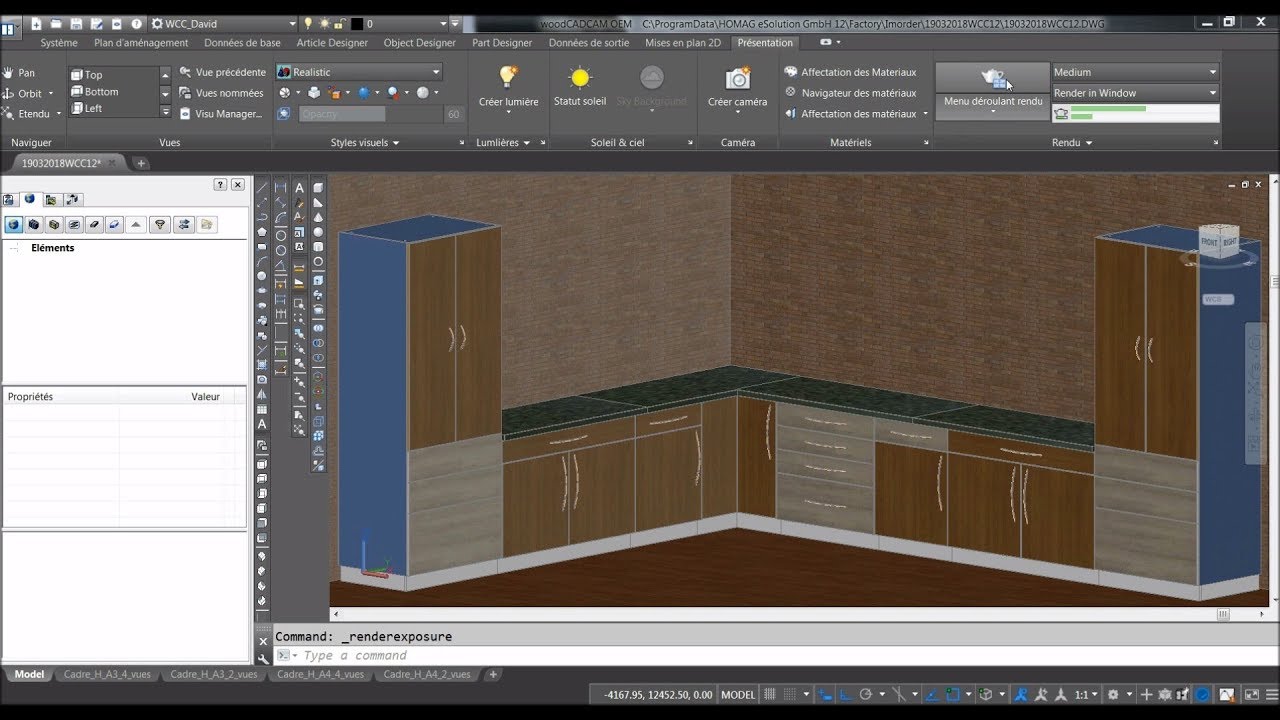Click the filter funnel icon in left panel
Image resolution: width=1280 pixels, height=720 pixels.
click(160, 225)
